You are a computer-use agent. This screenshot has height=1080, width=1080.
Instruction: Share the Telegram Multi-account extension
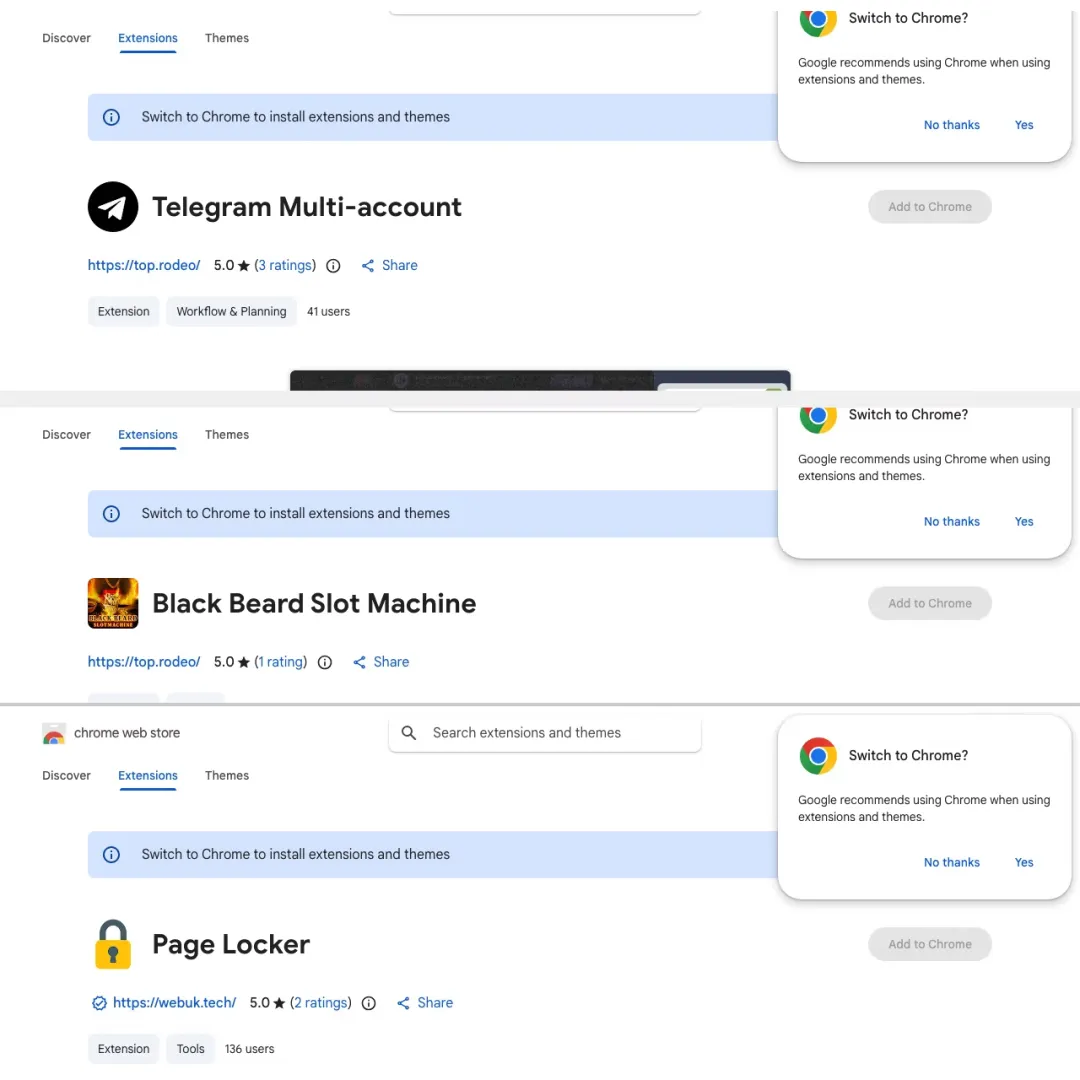(x=389, y=266)
